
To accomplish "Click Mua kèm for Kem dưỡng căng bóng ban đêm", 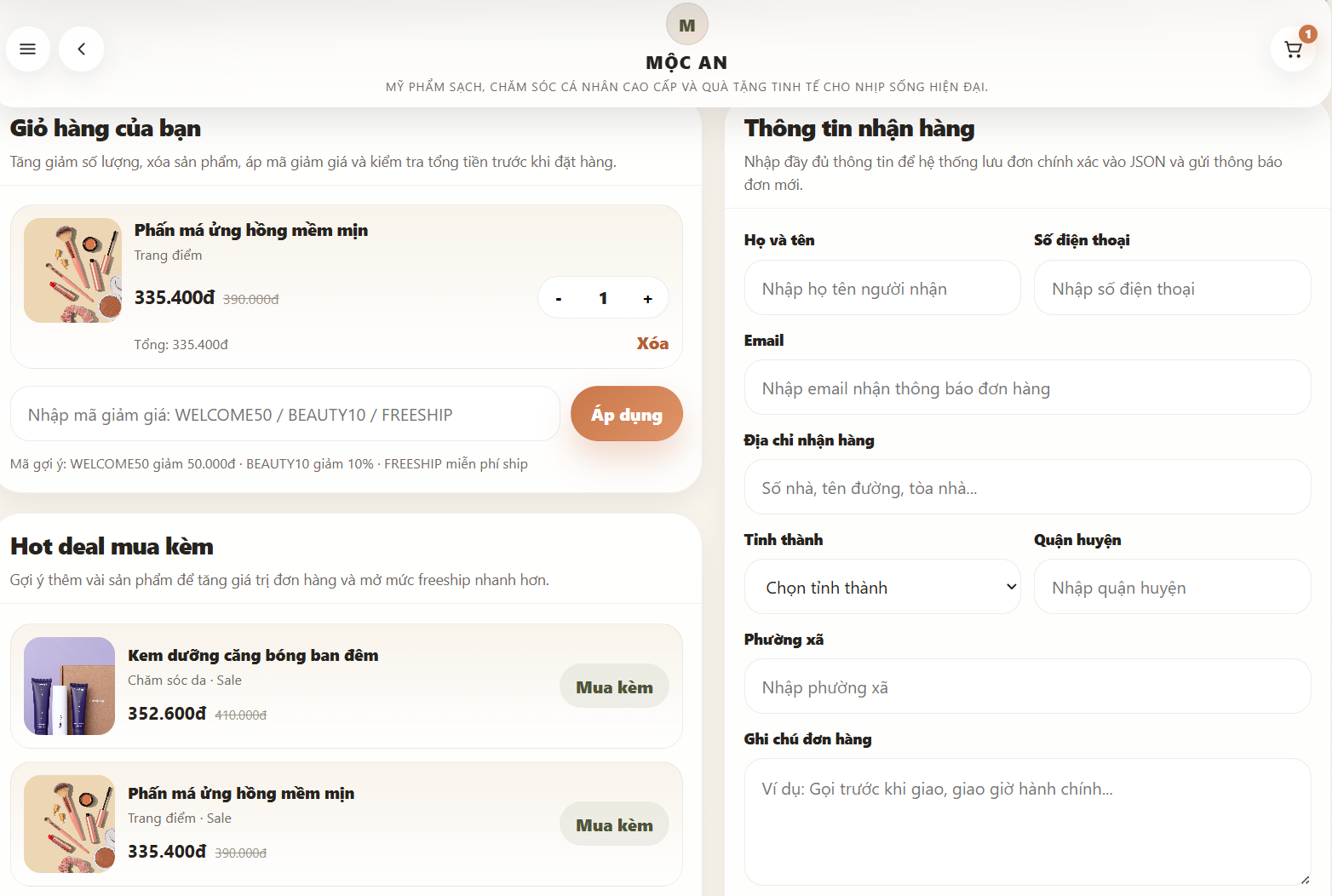I will (x=614, y=686).
